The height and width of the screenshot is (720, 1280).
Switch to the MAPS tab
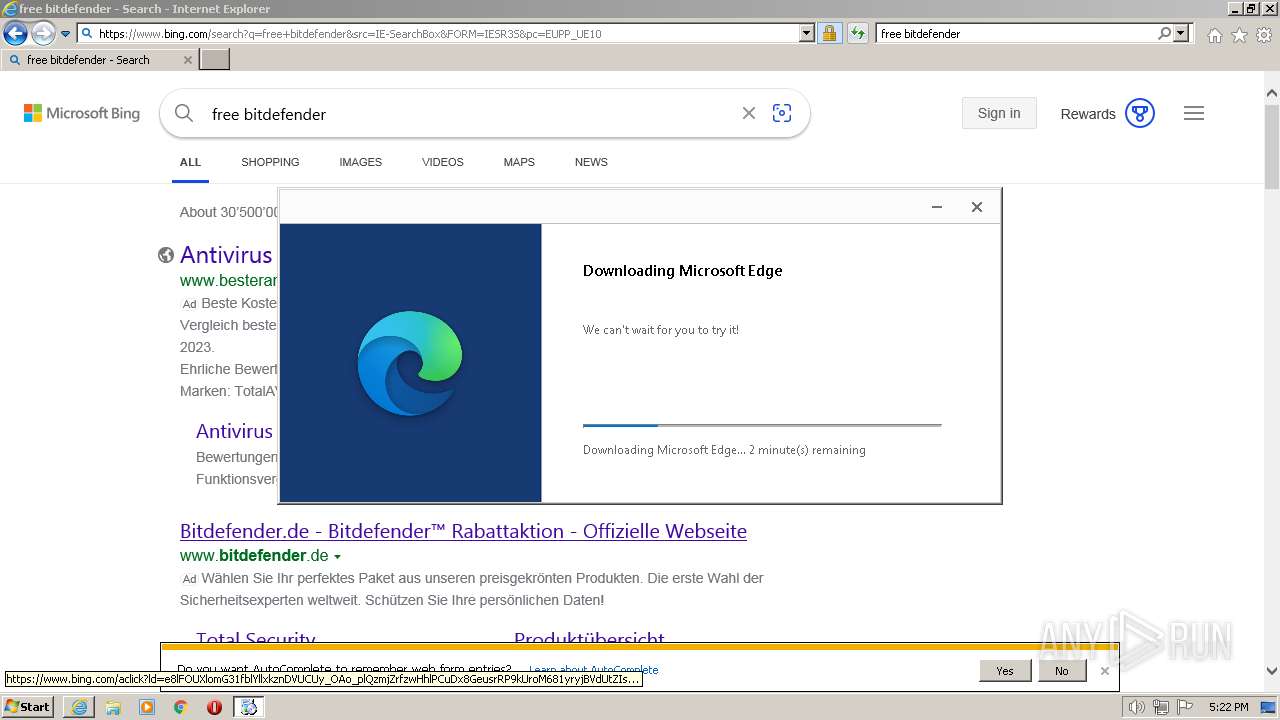point(519,162)
